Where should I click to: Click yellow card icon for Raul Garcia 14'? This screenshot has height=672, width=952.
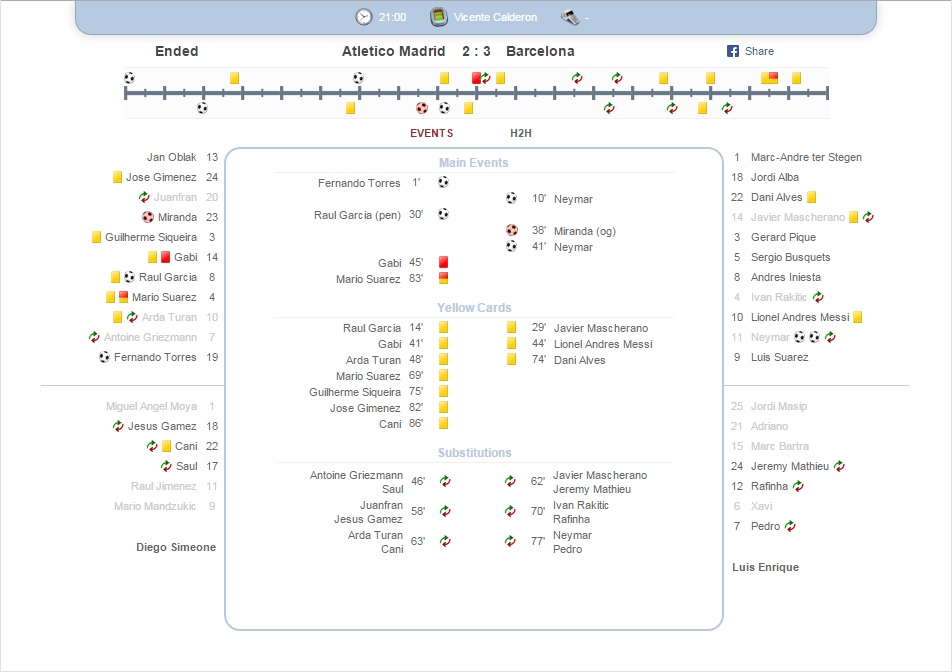(x=443, y=327)
